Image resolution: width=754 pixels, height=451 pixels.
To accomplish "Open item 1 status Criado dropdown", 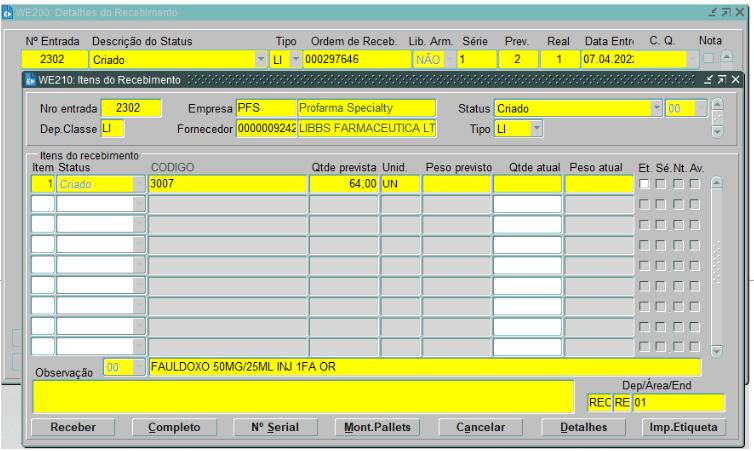I will 139,184.
